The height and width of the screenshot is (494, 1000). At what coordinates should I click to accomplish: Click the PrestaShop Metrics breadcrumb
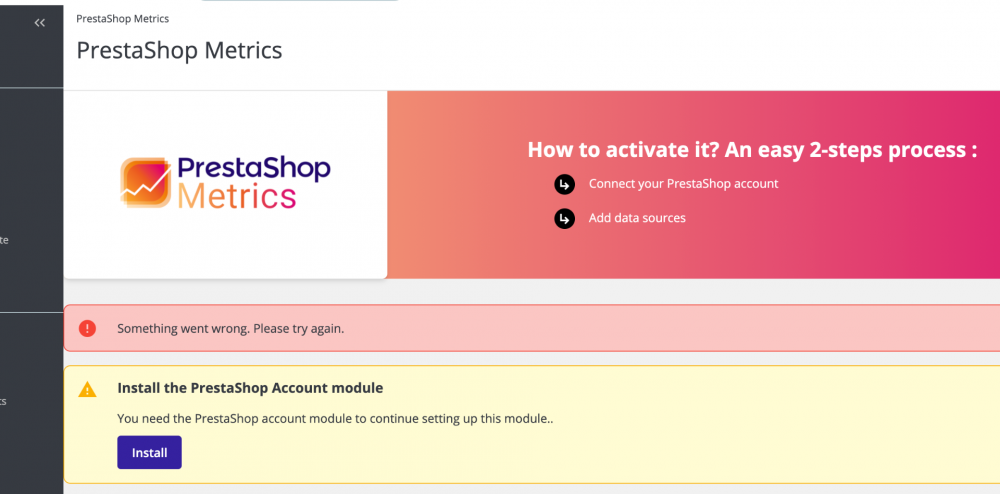click(x=122, y=18)
